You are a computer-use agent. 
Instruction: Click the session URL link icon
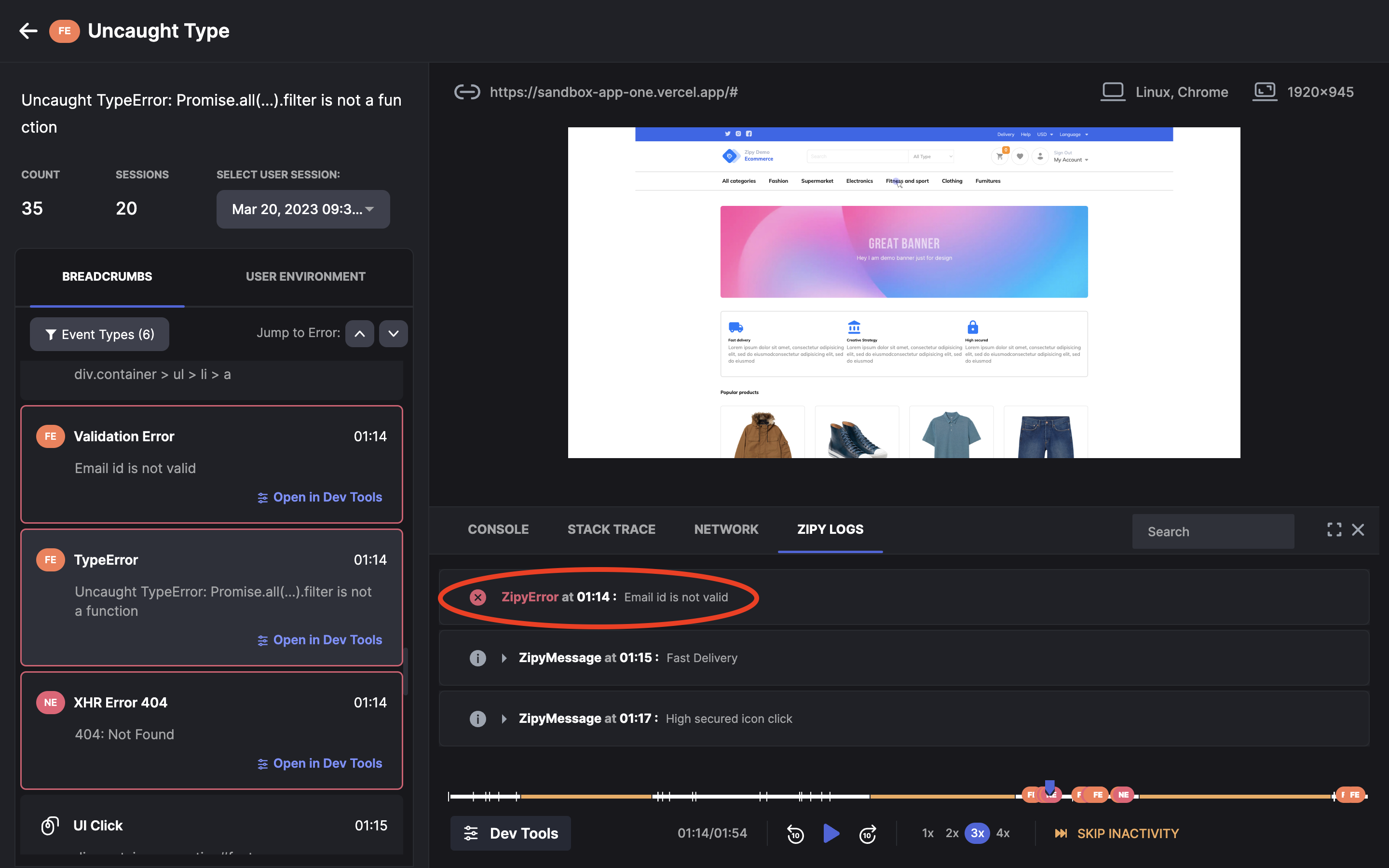tap(467, 92)
